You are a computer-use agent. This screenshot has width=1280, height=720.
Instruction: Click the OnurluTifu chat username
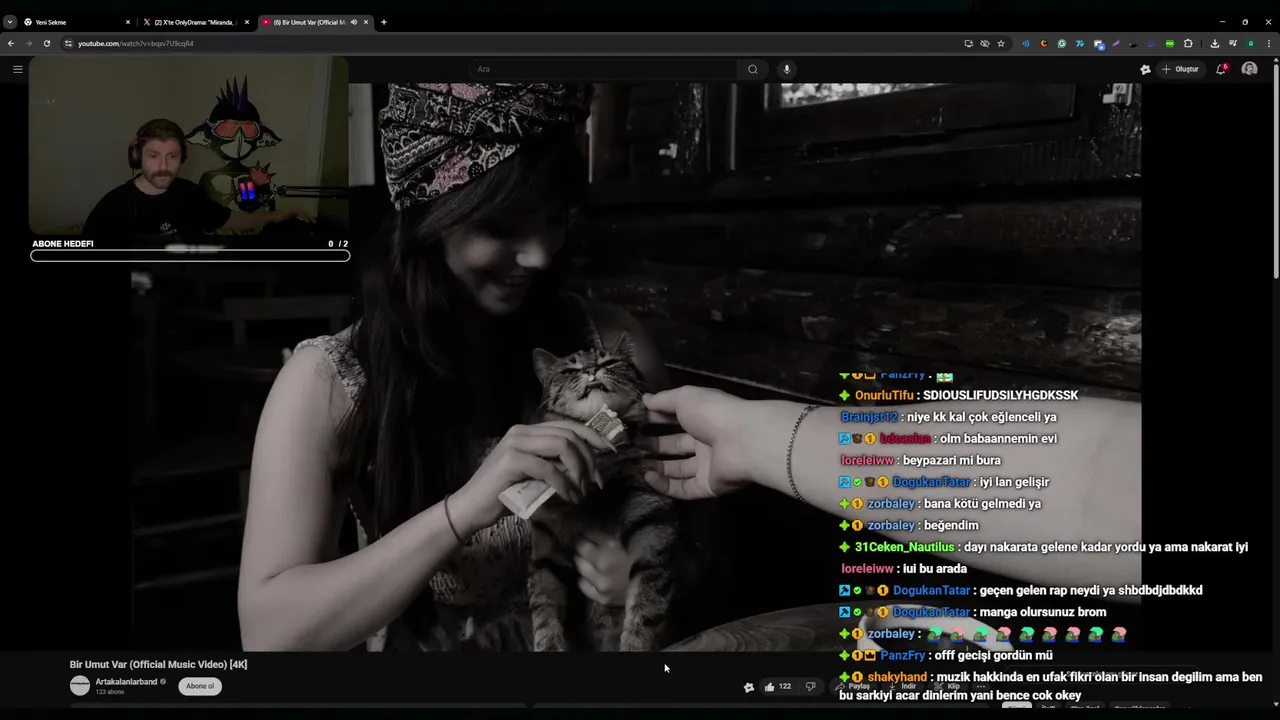(x=885, y=395)
